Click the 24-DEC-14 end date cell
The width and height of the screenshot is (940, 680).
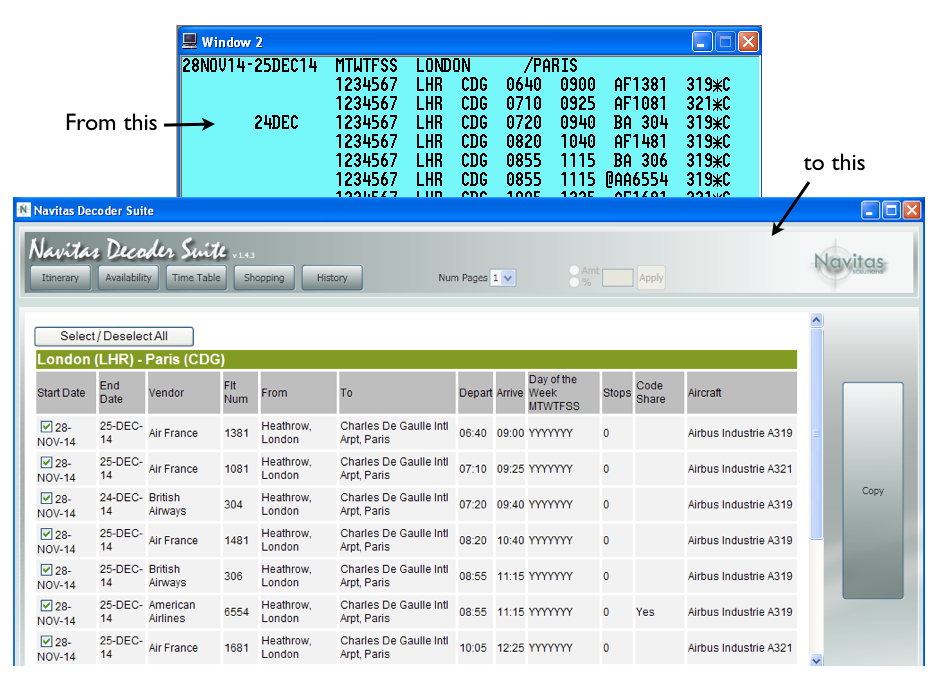point(120,504)
